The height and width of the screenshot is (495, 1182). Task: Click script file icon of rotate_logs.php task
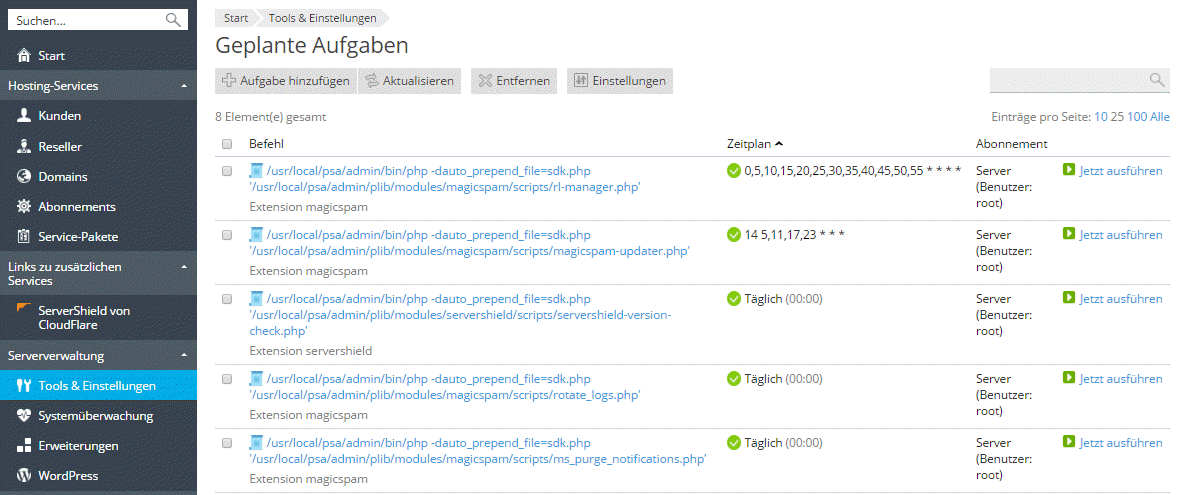coord(256,377)
